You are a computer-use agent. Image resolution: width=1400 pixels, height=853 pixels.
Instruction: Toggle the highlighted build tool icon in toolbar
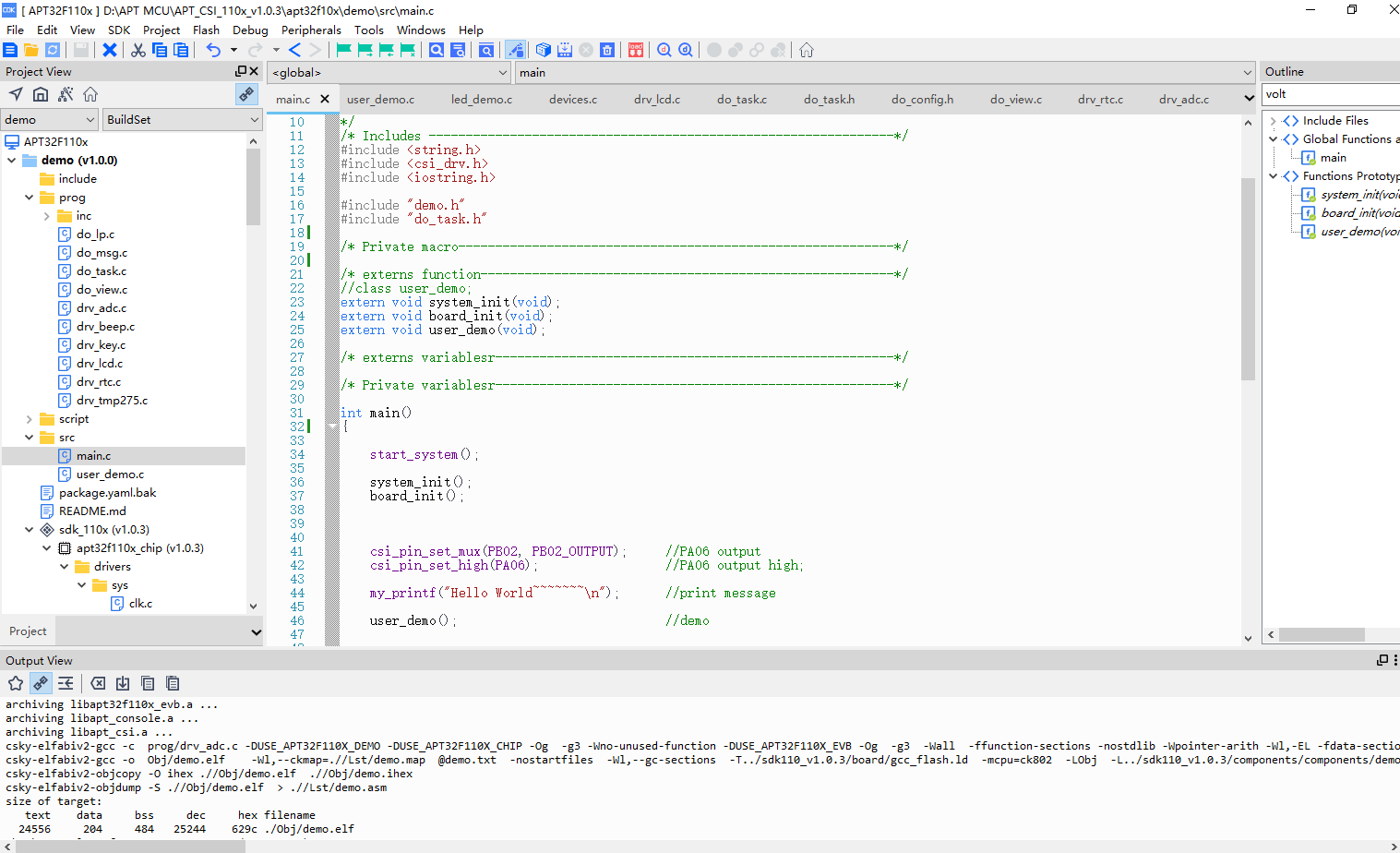click(516, 50)
